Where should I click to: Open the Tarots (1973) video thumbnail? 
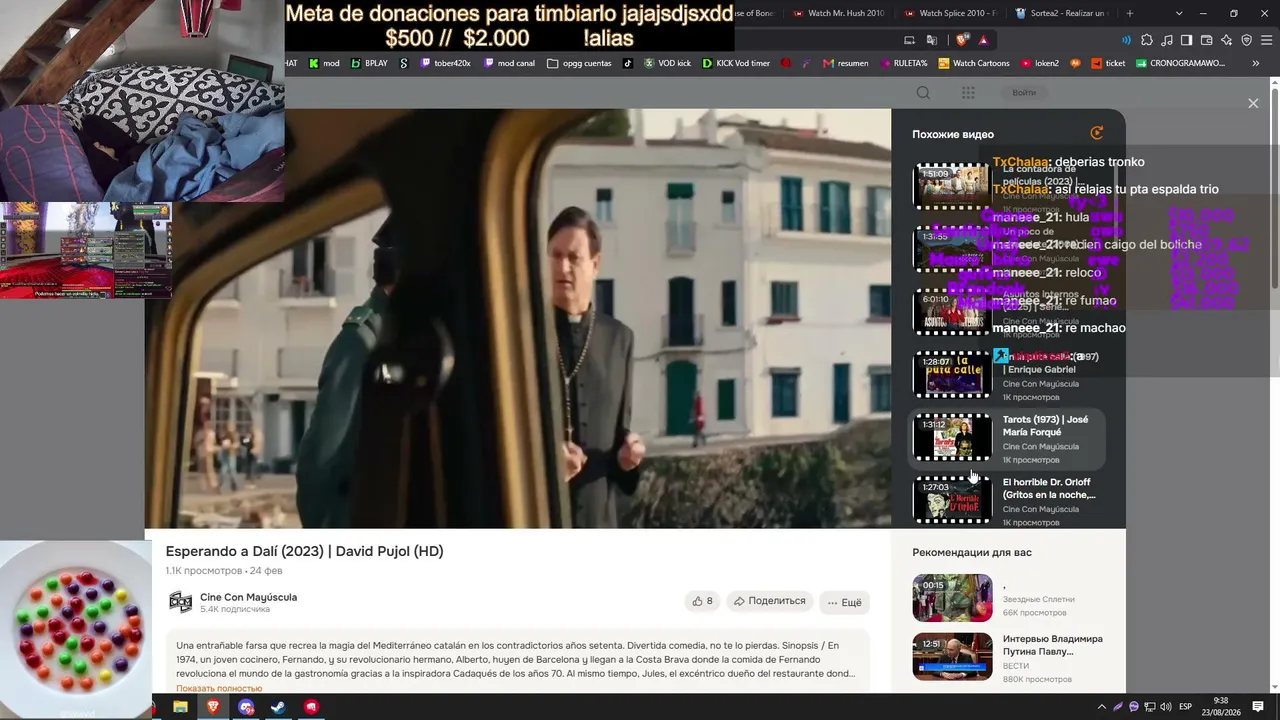click(952, 437)
